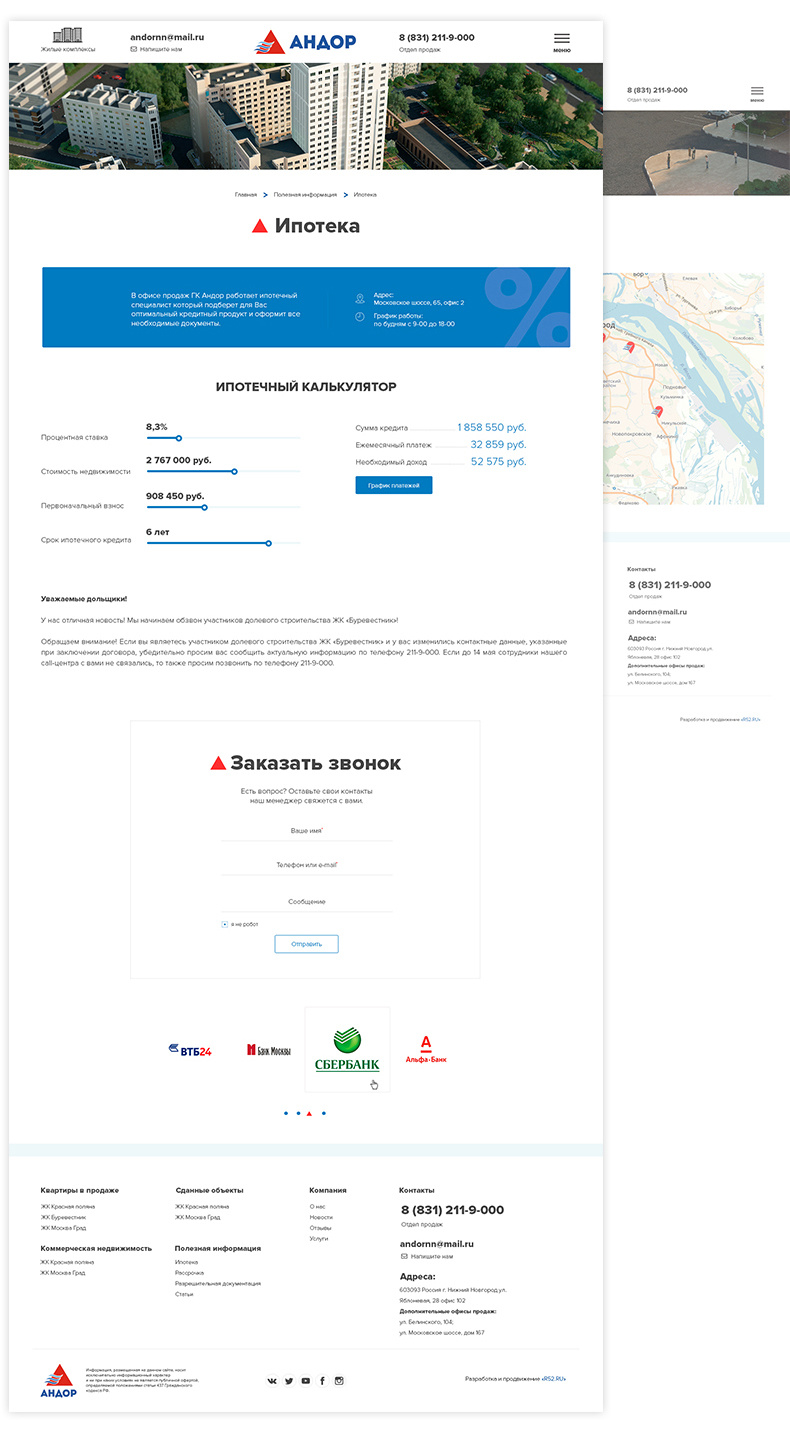Click Напишите нам in main footer contacts

(432, 1256)
